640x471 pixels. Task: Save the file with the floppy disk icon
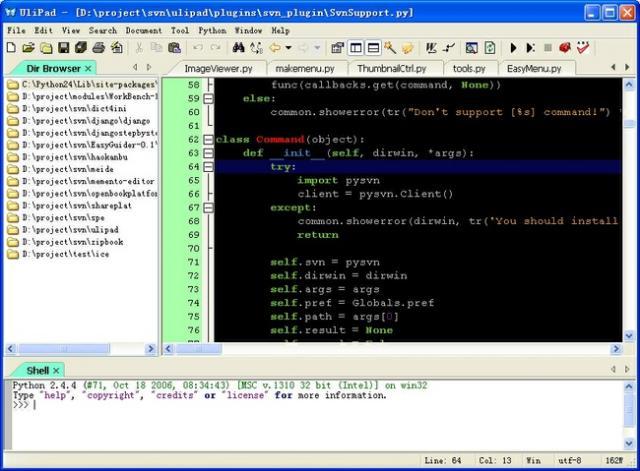[64, 47]
